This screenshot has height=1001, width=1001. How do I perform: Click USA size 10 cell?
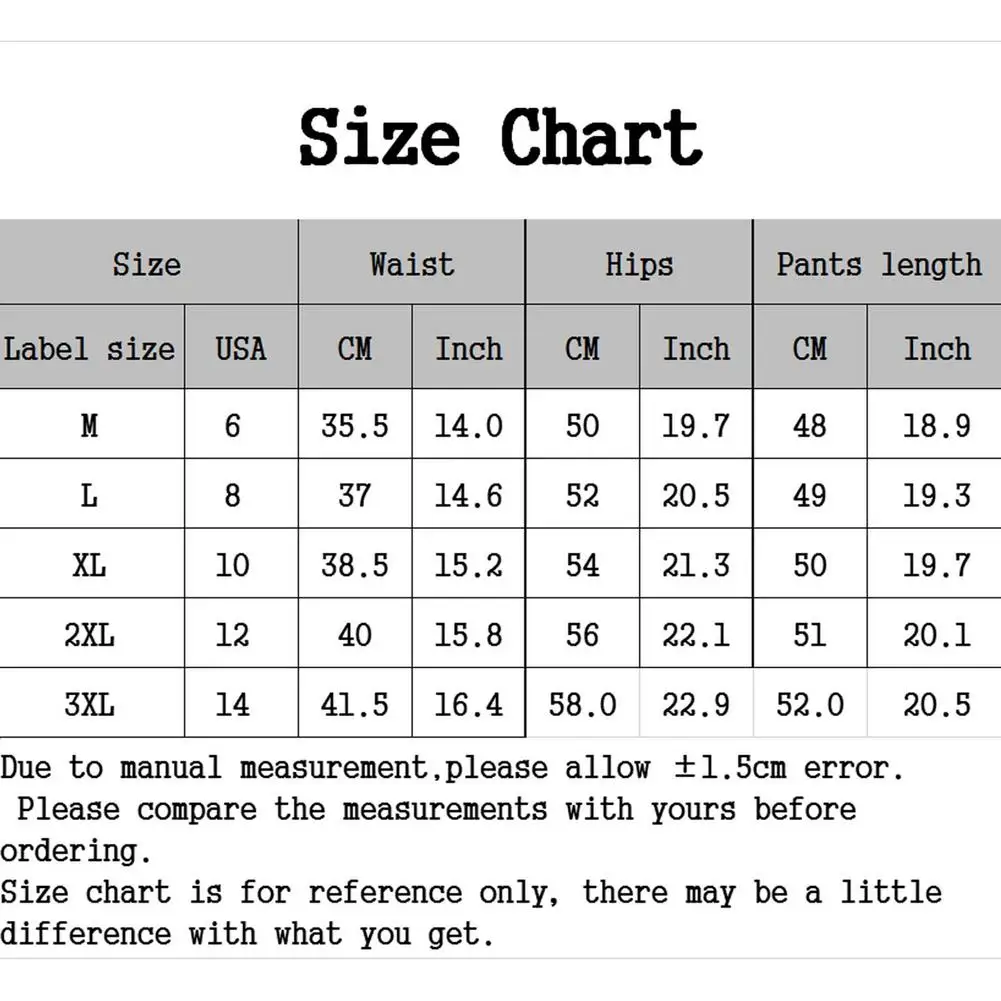click(x=232, y=565)
